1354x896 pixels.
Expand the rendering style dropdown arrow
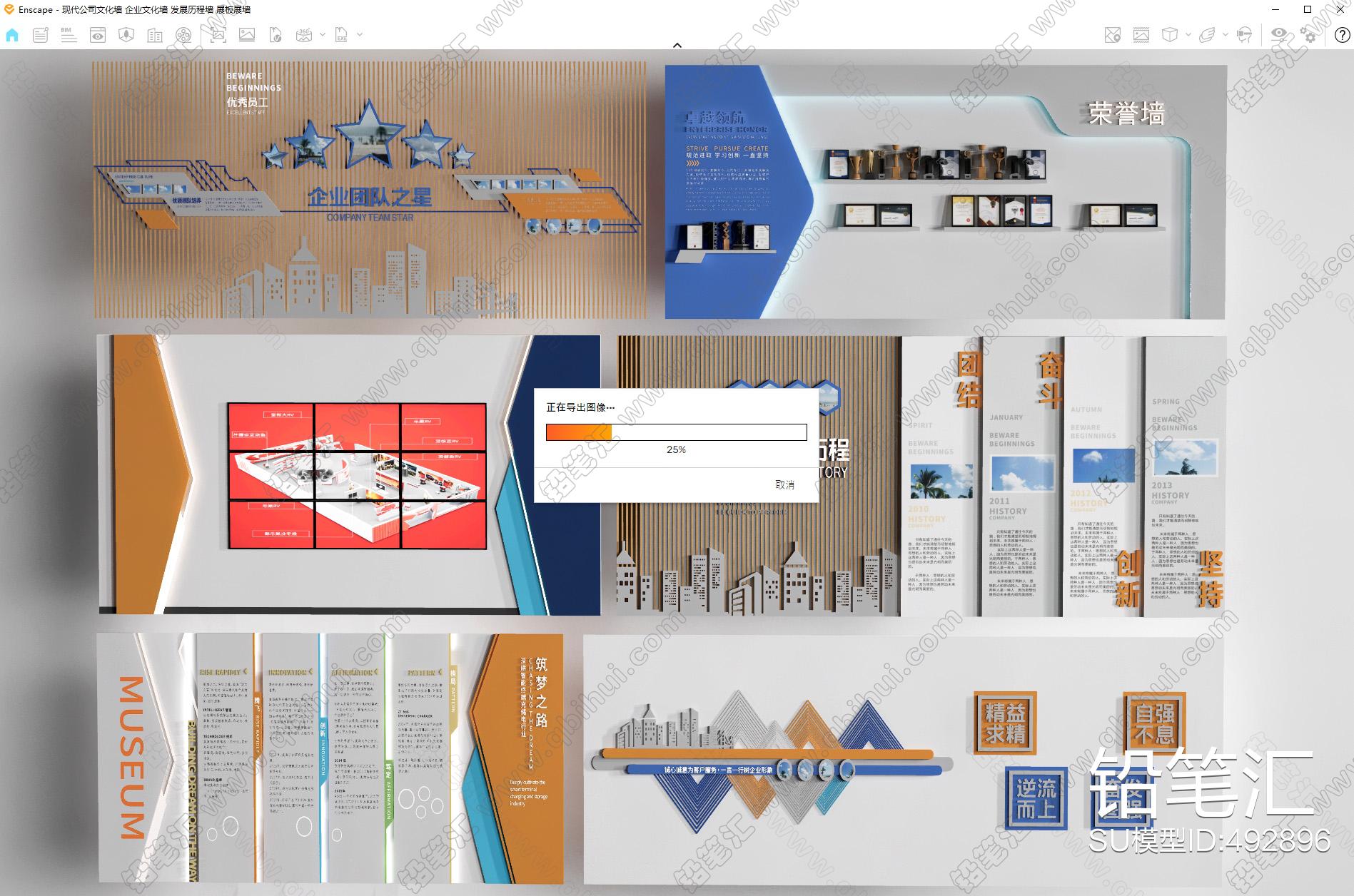click(x=1188, y=34)
